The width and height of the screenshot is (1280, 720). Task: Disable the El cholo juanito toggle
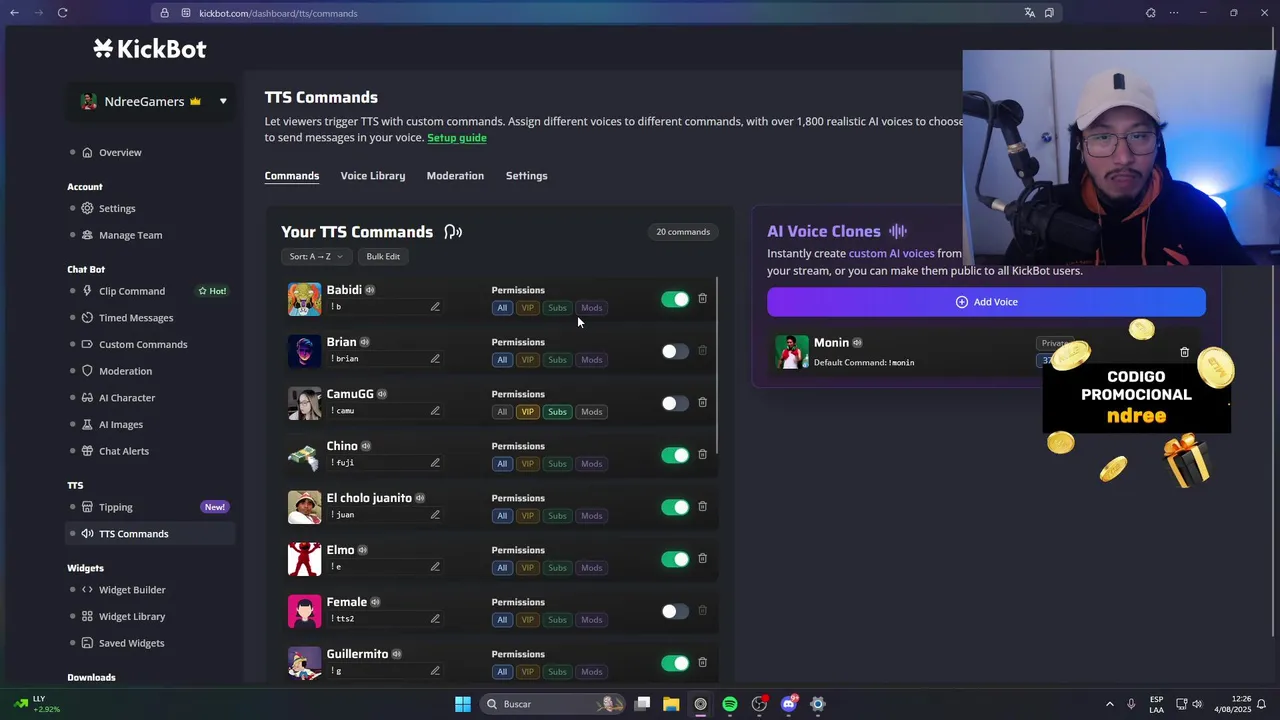tap(675, 507)
